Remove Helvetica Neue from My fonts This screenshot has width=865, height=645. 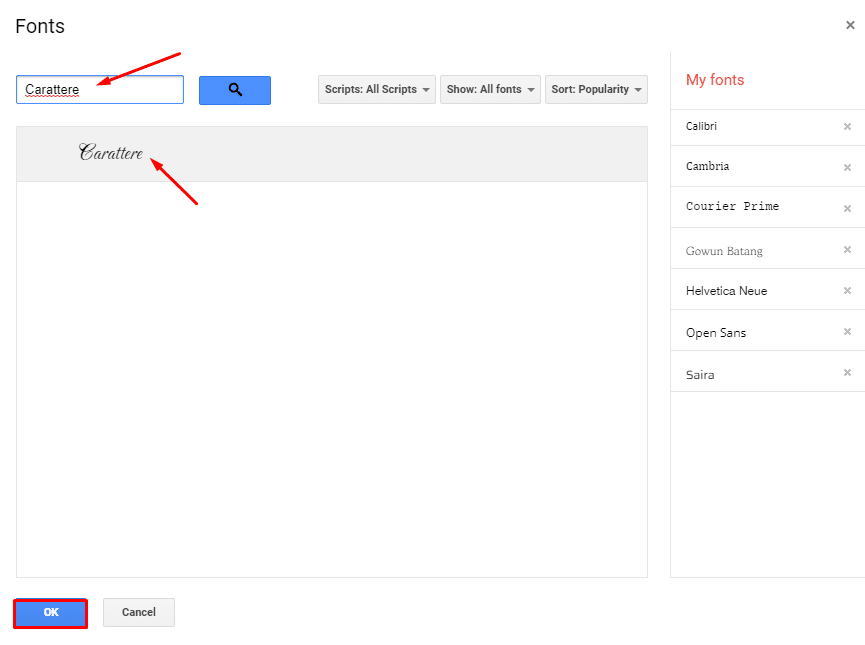tap(847, 290)
